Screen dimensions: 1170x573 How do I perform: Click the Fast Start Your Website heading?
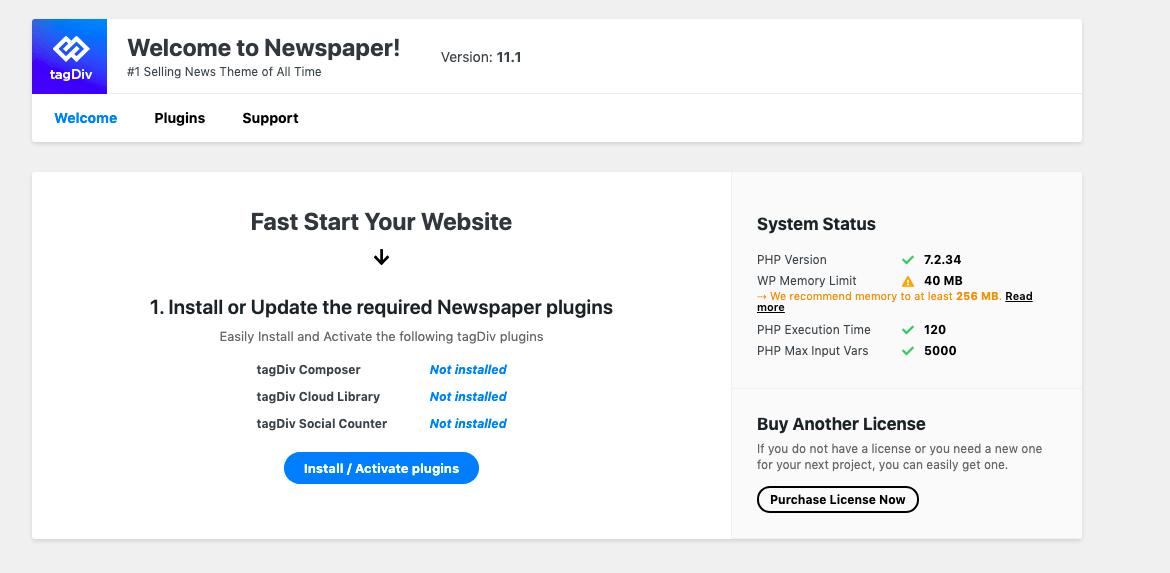coord(381,222)
